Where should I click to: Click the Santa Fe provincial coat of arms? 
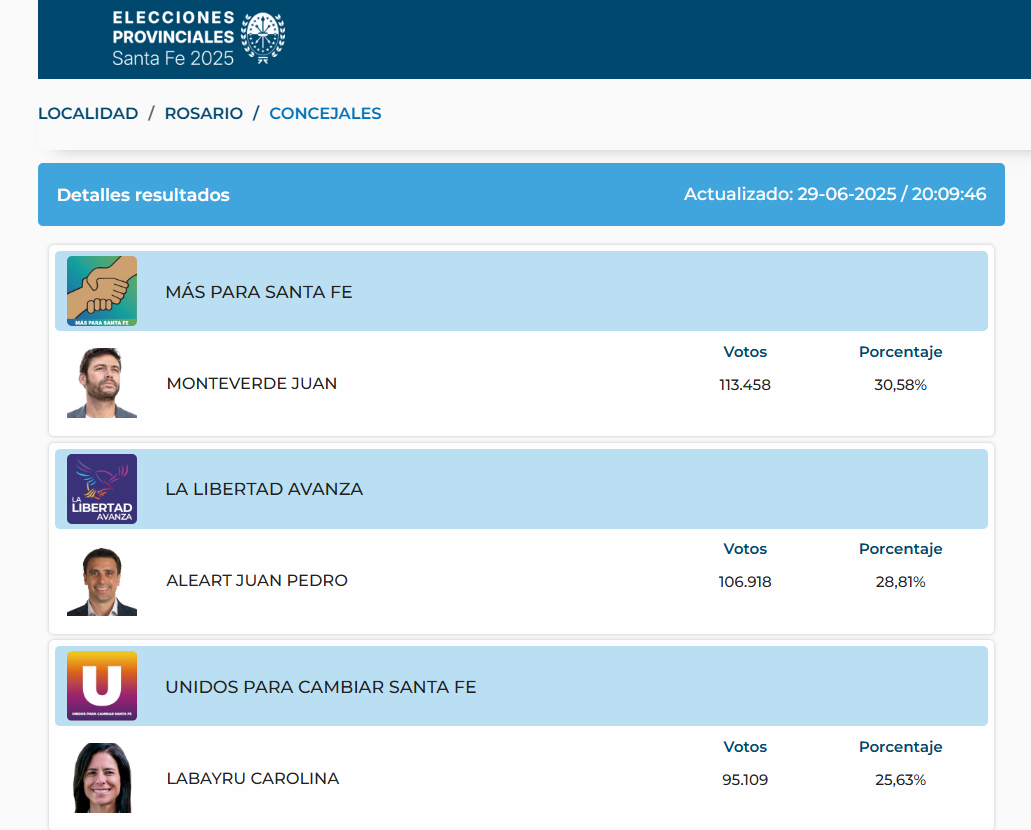(x=263, y=38)
